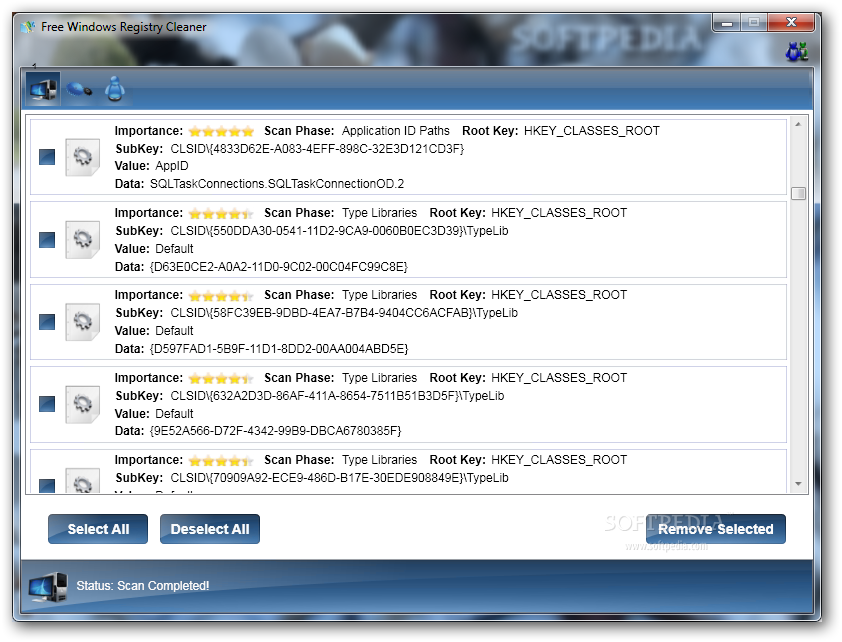Click SubKey 'CLSID\{4833D62E-A083-4EFF-898C-32E3D121CD3F}'
Screen dimensions: 842x642
(317, 149)
